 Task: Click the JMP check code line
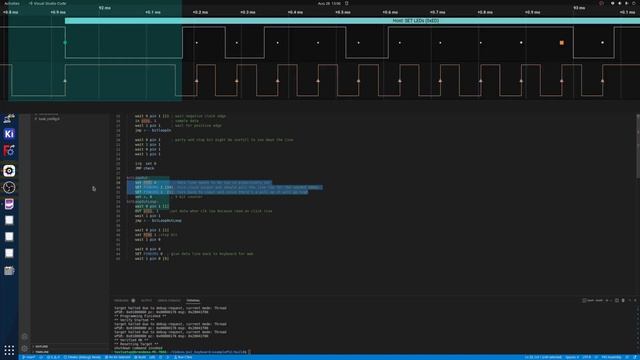point(144,168)
